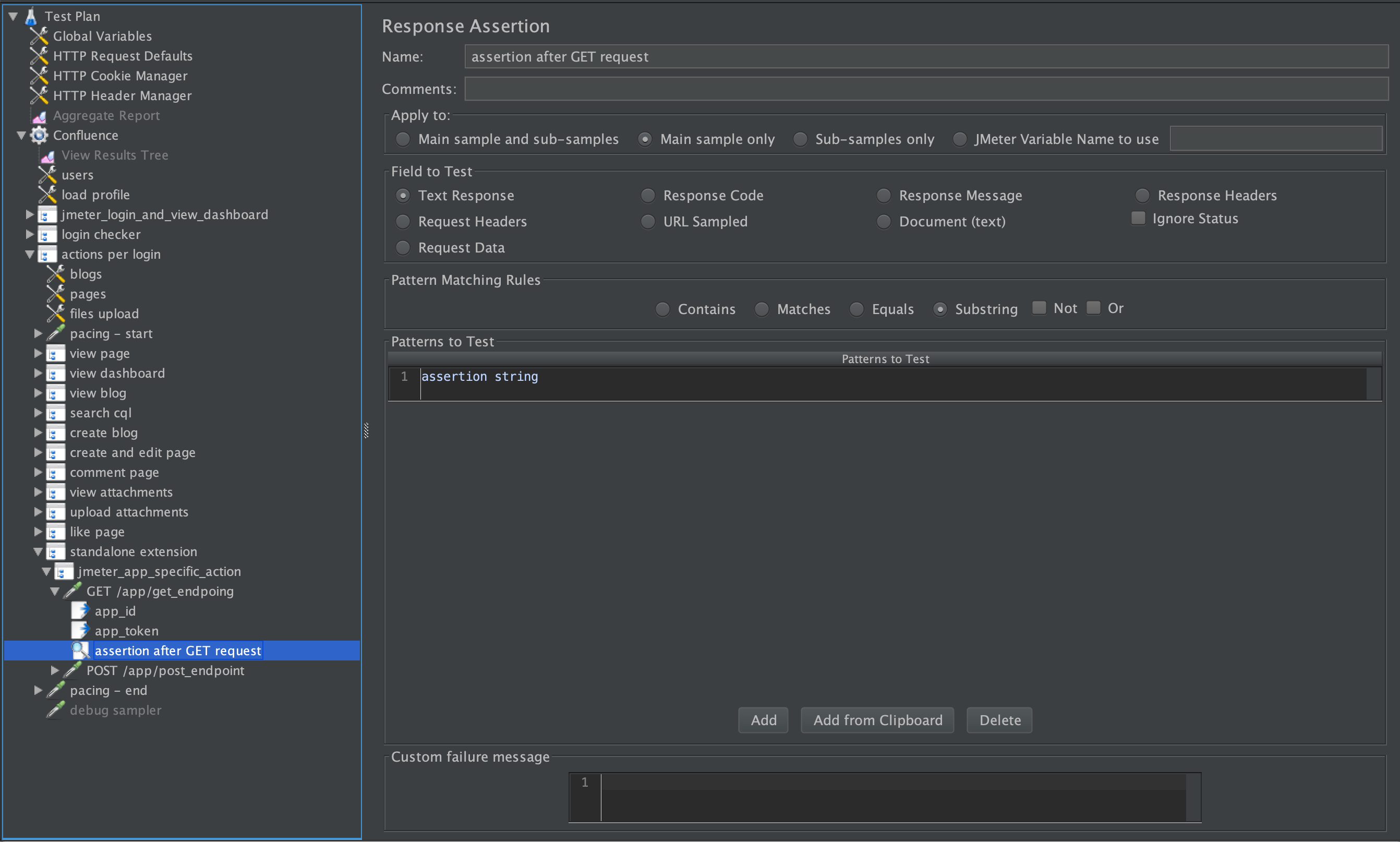Select the users config element wrench icon
This screenshot has height=842, width=1400.
pyautogui.click(x=47, y=175)
